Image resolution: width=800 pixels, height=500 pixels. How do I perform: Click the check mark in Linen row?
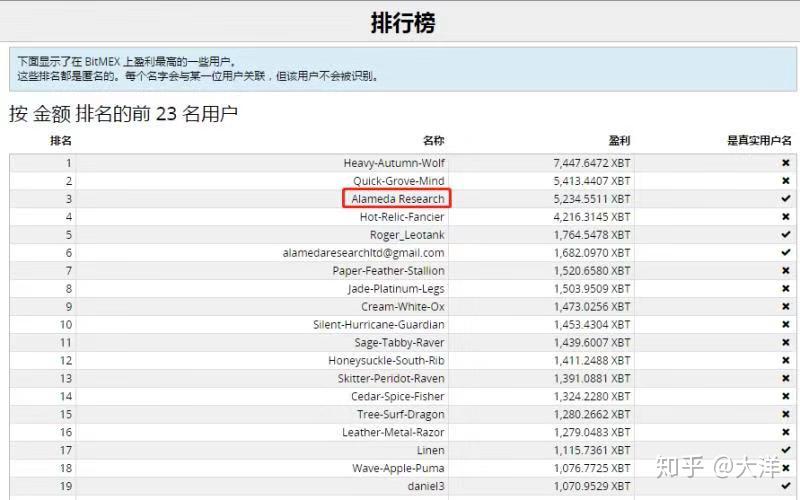[x=786, y=450]
